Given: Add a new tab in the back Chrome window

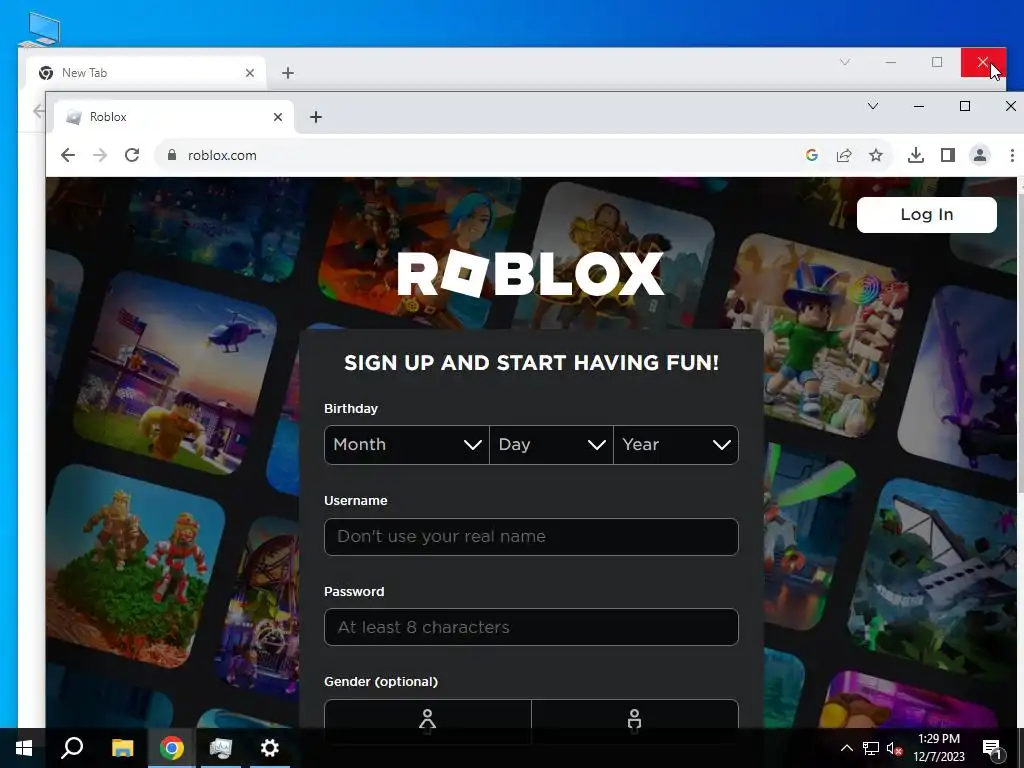Looking at the screenshot, I should click(x=288, y=72).
